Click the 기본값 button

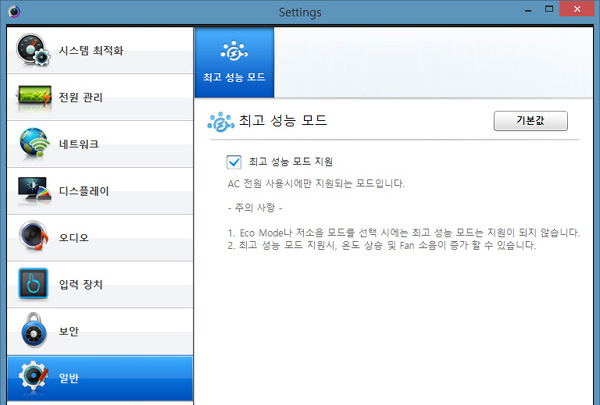point(530,121)
